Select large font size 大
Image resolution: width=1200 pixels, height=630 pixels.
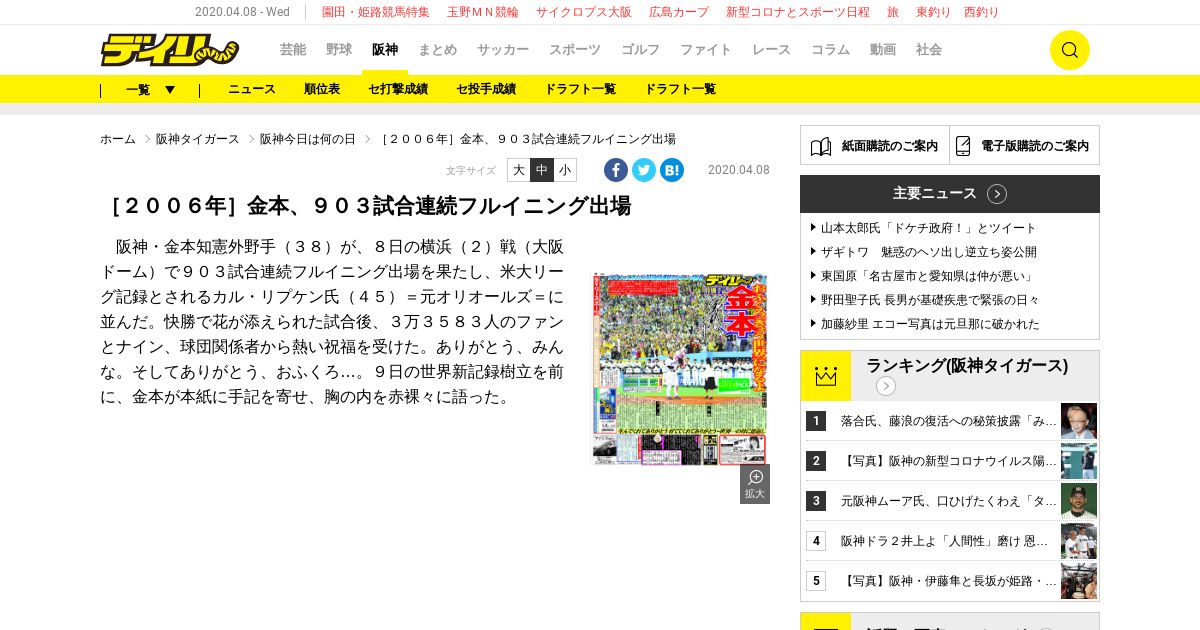518,170
